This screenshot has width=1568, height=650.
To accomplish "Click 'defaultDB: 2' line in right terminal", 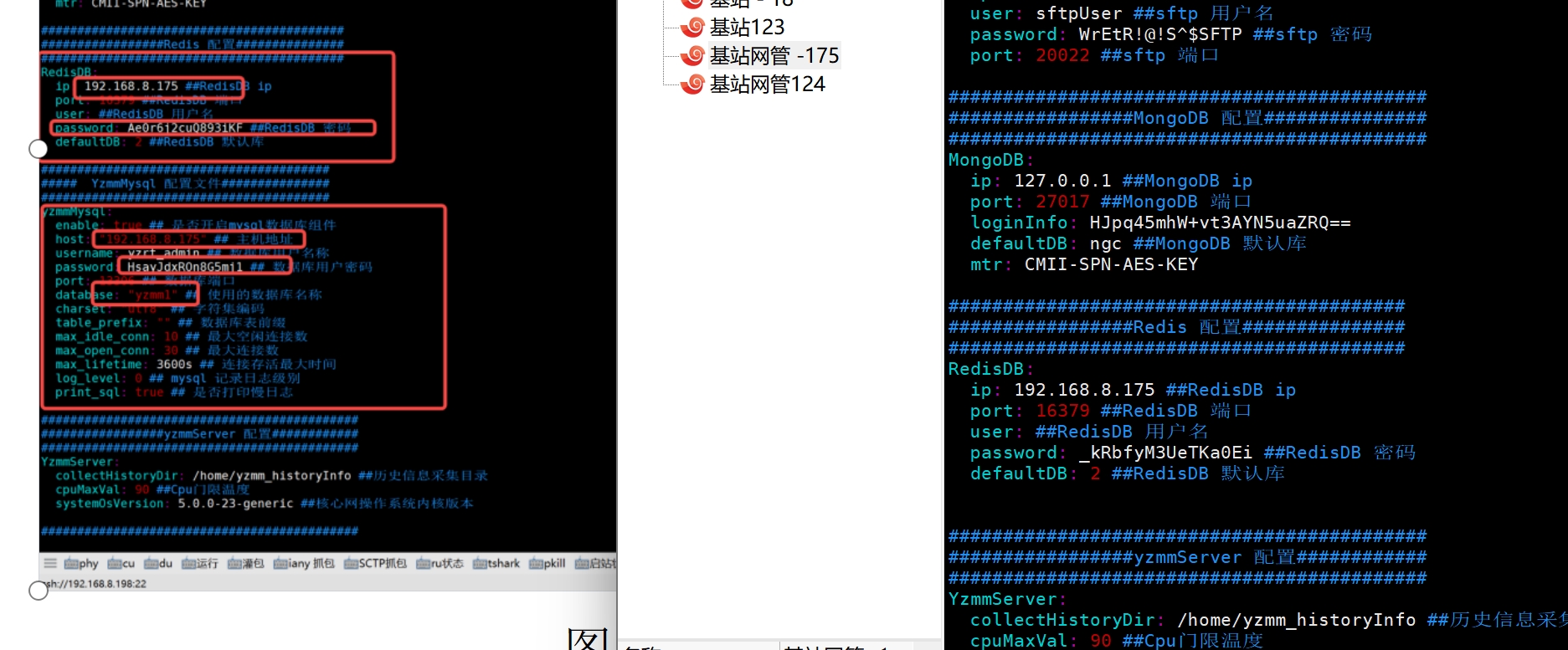I will point(1127,473).
